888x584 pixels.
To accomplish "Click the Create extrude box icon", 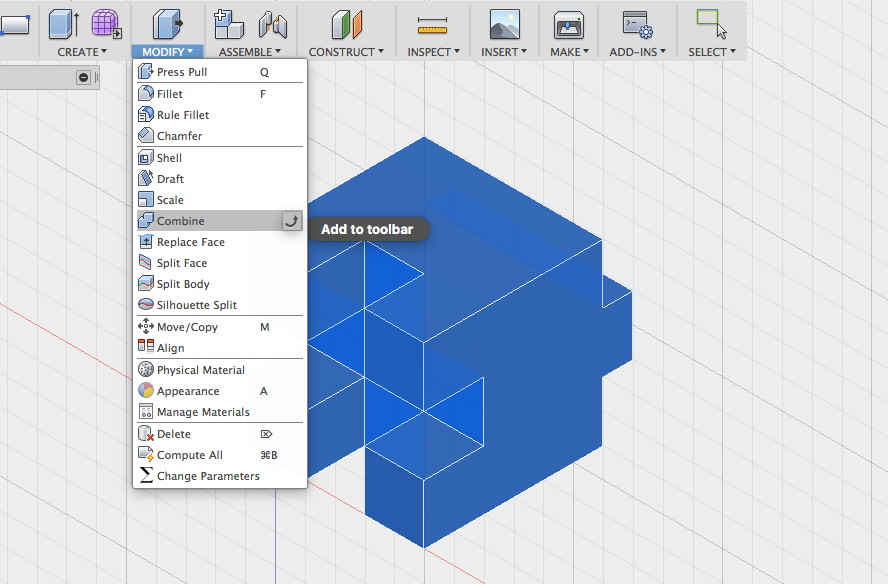I will tap(63, 24).
